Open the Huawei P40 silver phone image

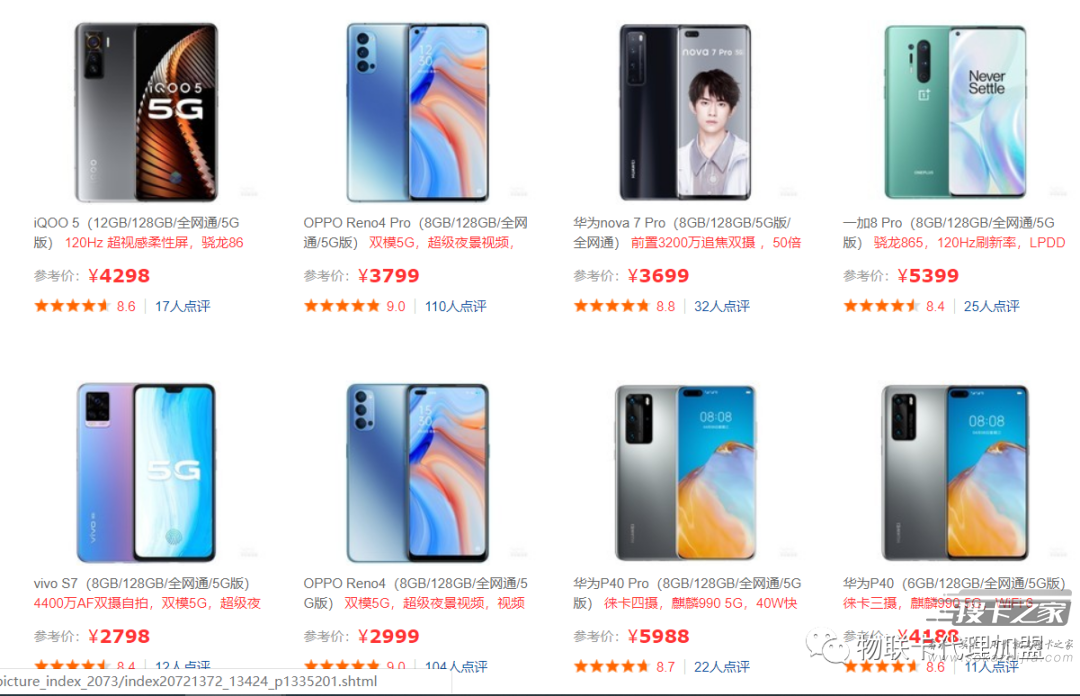[x=955, y=473]
